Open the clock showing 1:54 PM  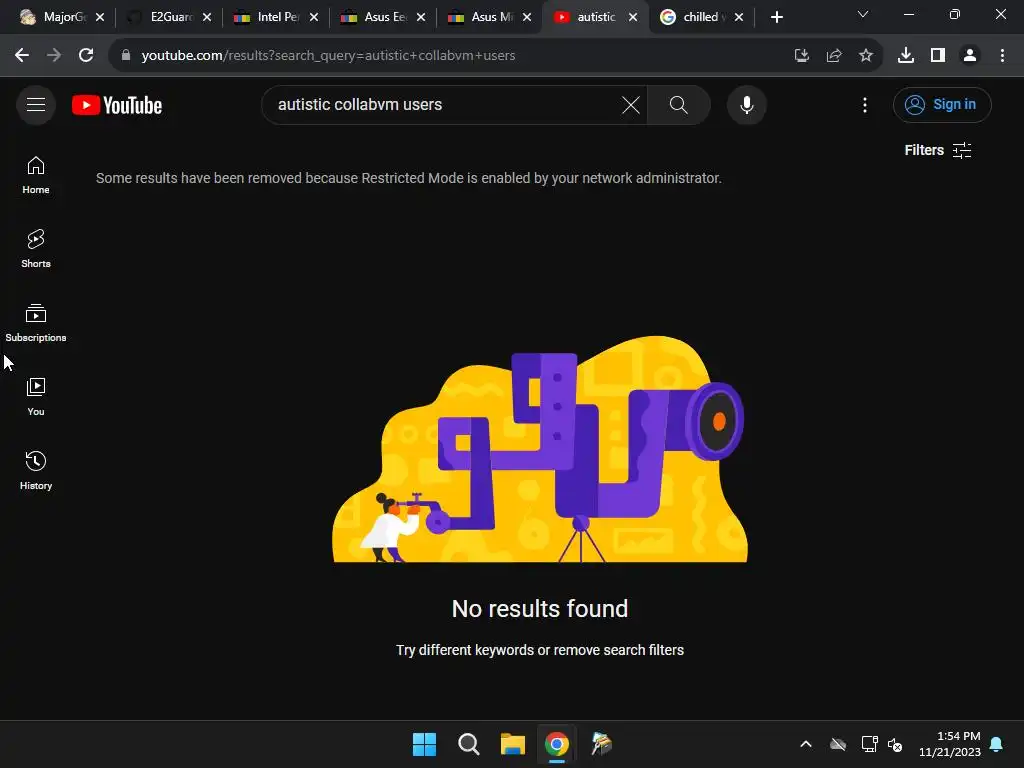[950, 744]
